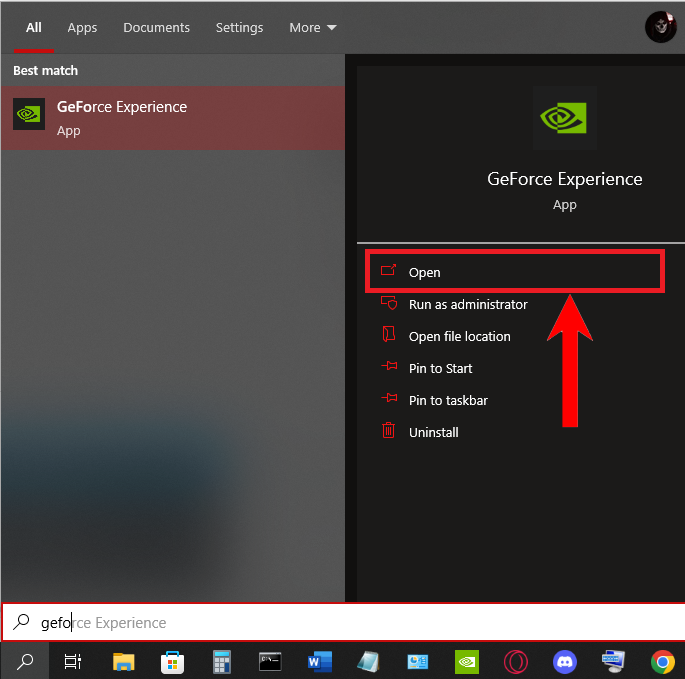Open Google Chrome from taskbar
685x679 pixels.
pyautogui.click(x=663, y=662)
